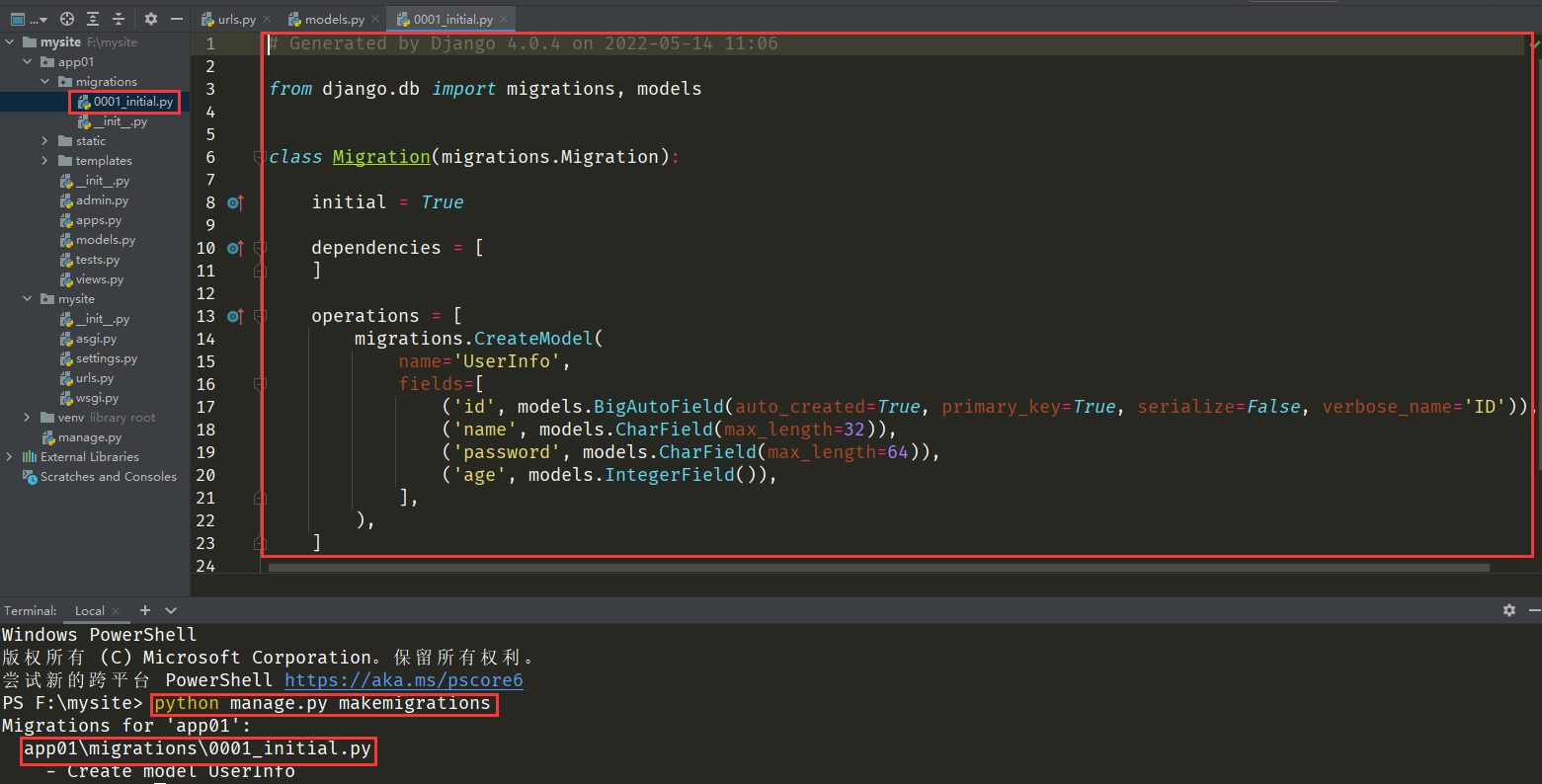Open terminal settings gear icon
This screenshot has width=1542, height=784.
click(1508, 610)
